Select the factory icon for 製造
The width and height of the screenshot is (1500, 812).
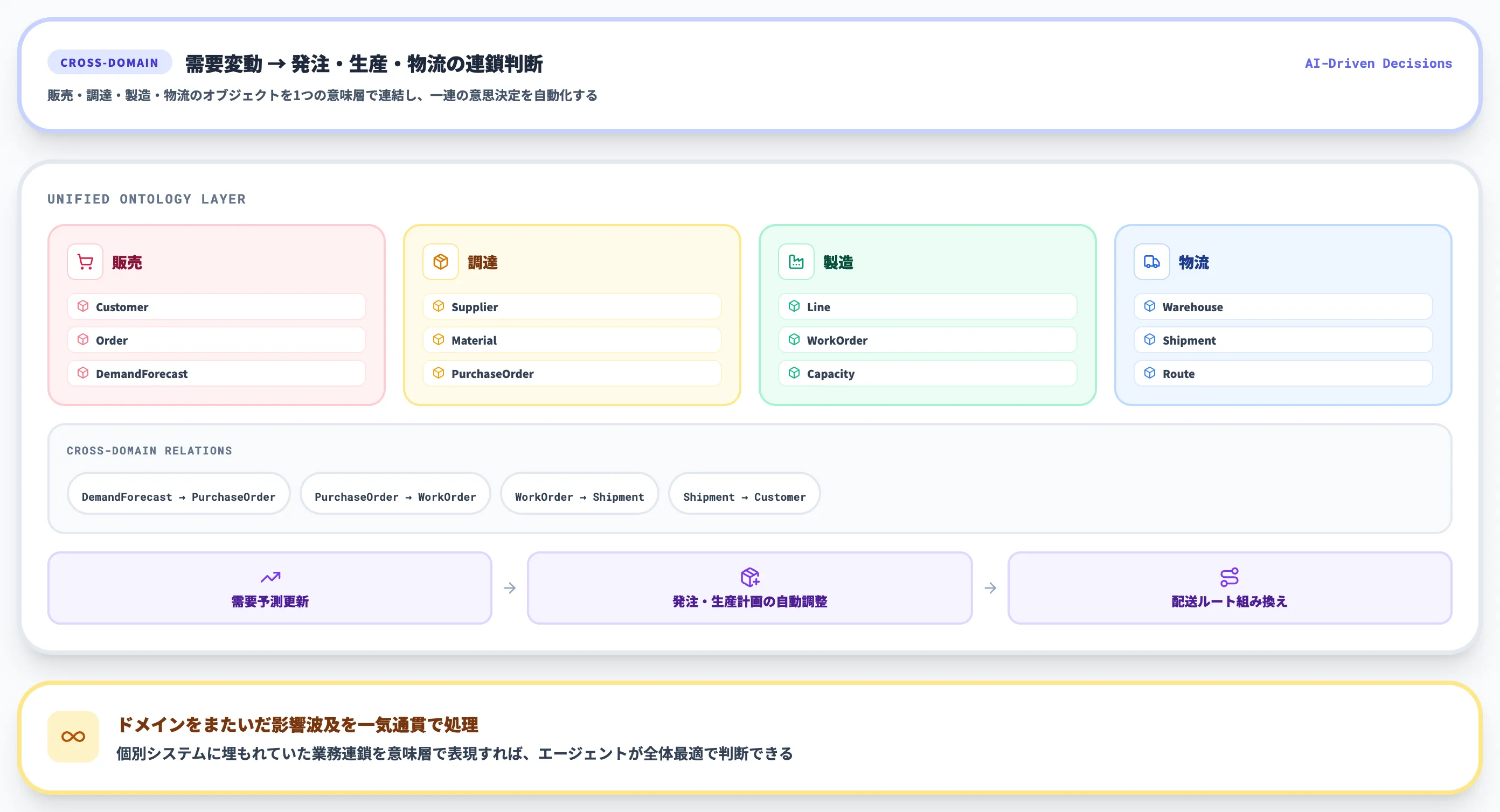(x=796, y=261)
